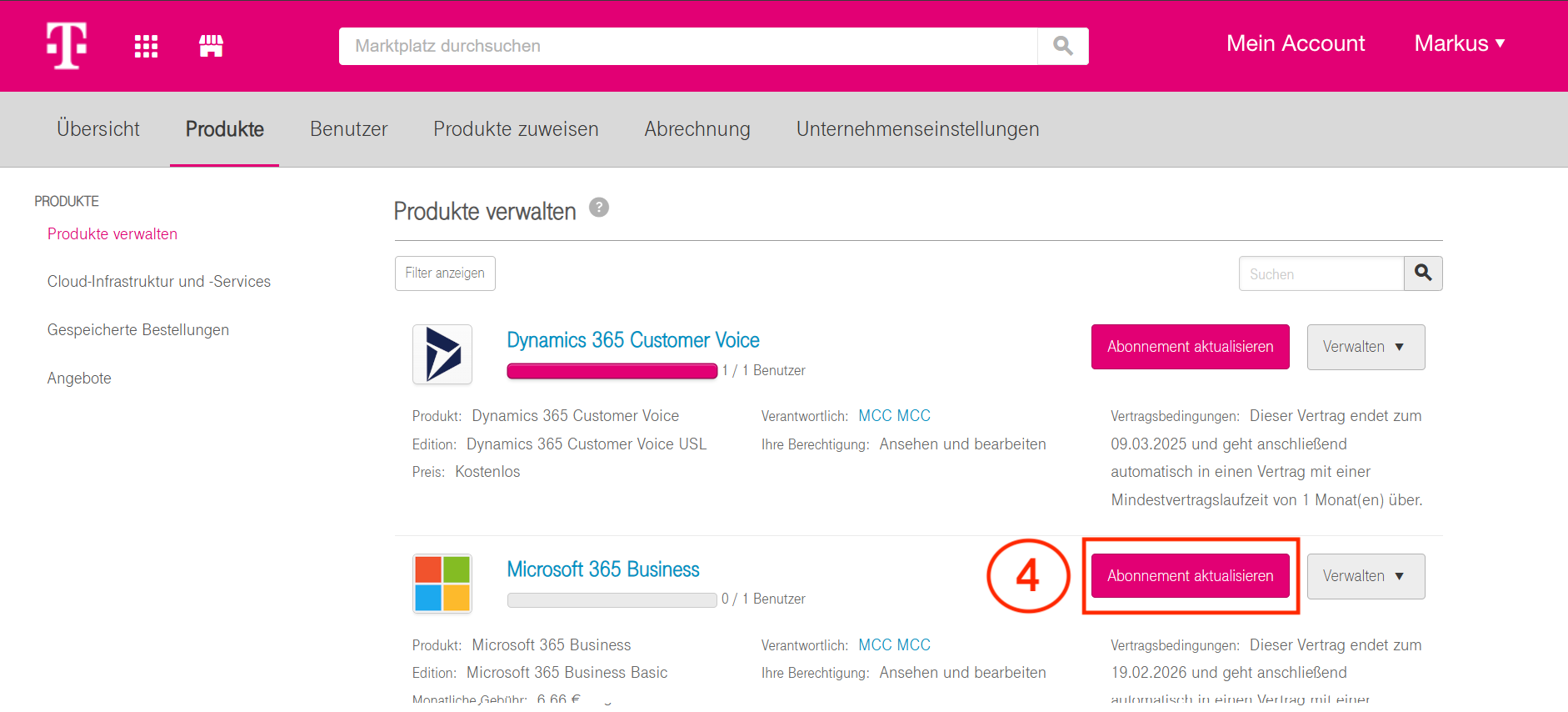Click the Telekom T logo

tap(67, 45)
